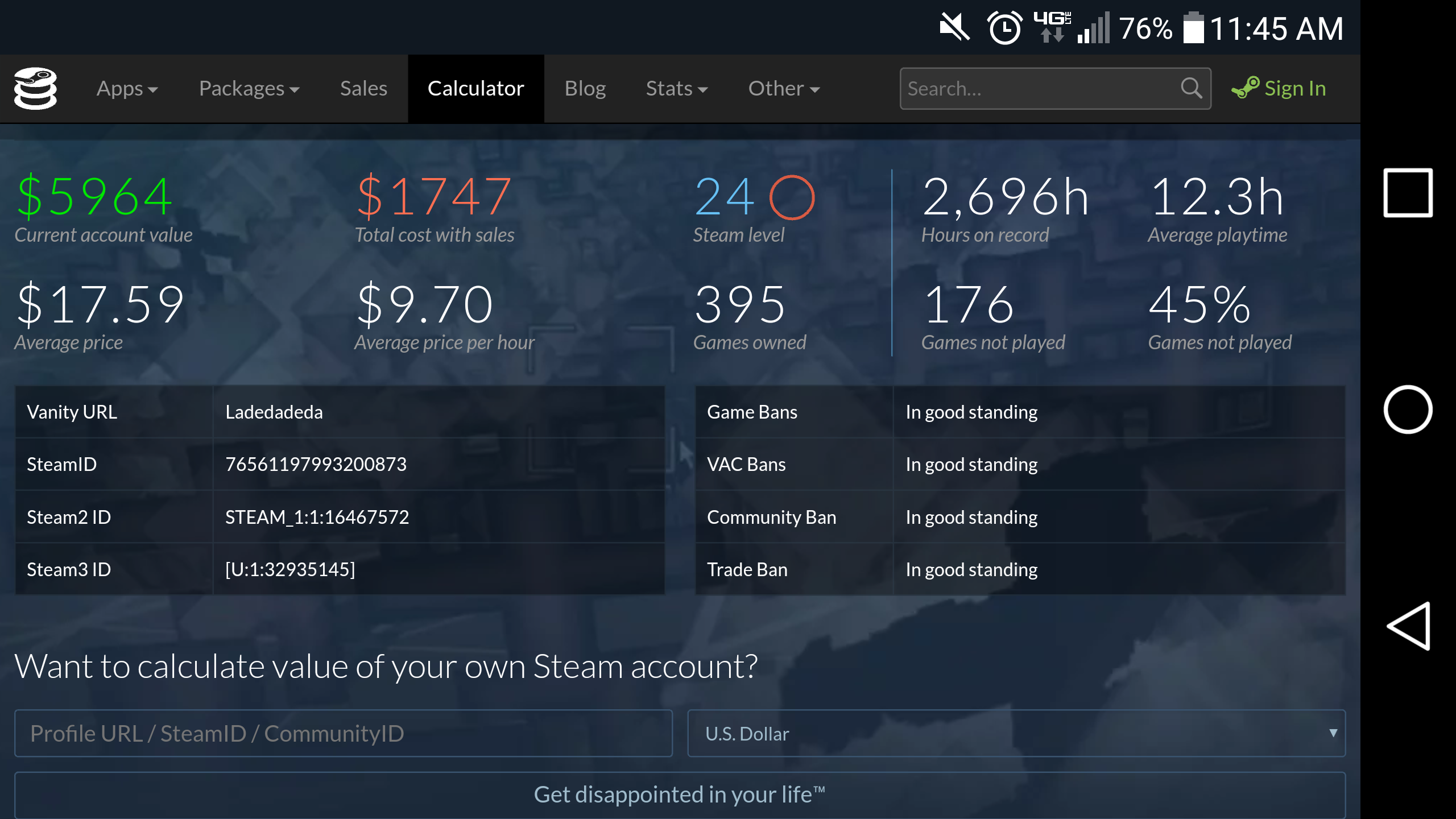Image resolution: width=1456 pixels, height=819 pixels.
Task: Tap the Android back triangle button
Action: tap(1409, 626)
